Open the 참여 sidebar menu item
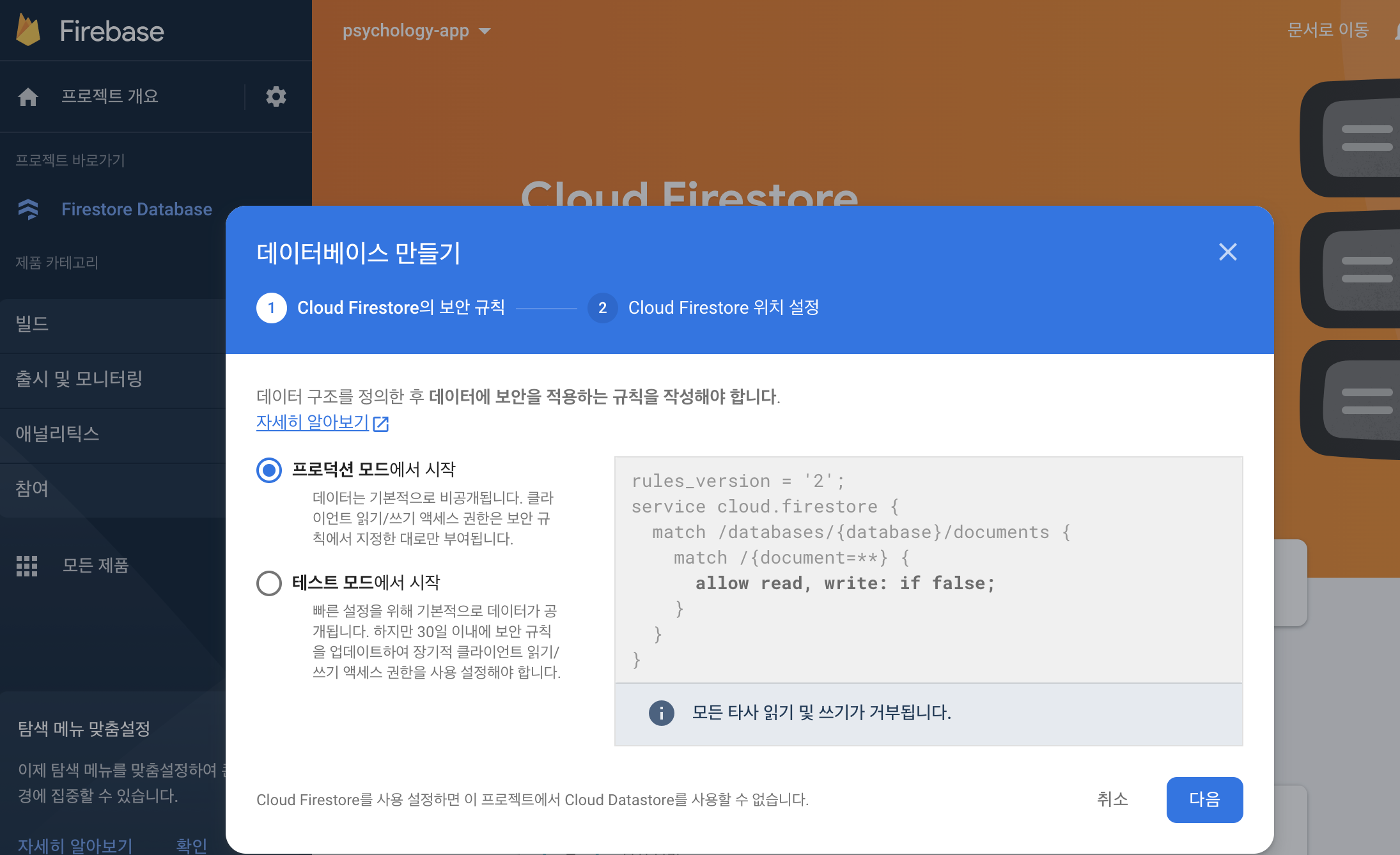This screenshot has height=855, width=1400. [x=32, y=489]
